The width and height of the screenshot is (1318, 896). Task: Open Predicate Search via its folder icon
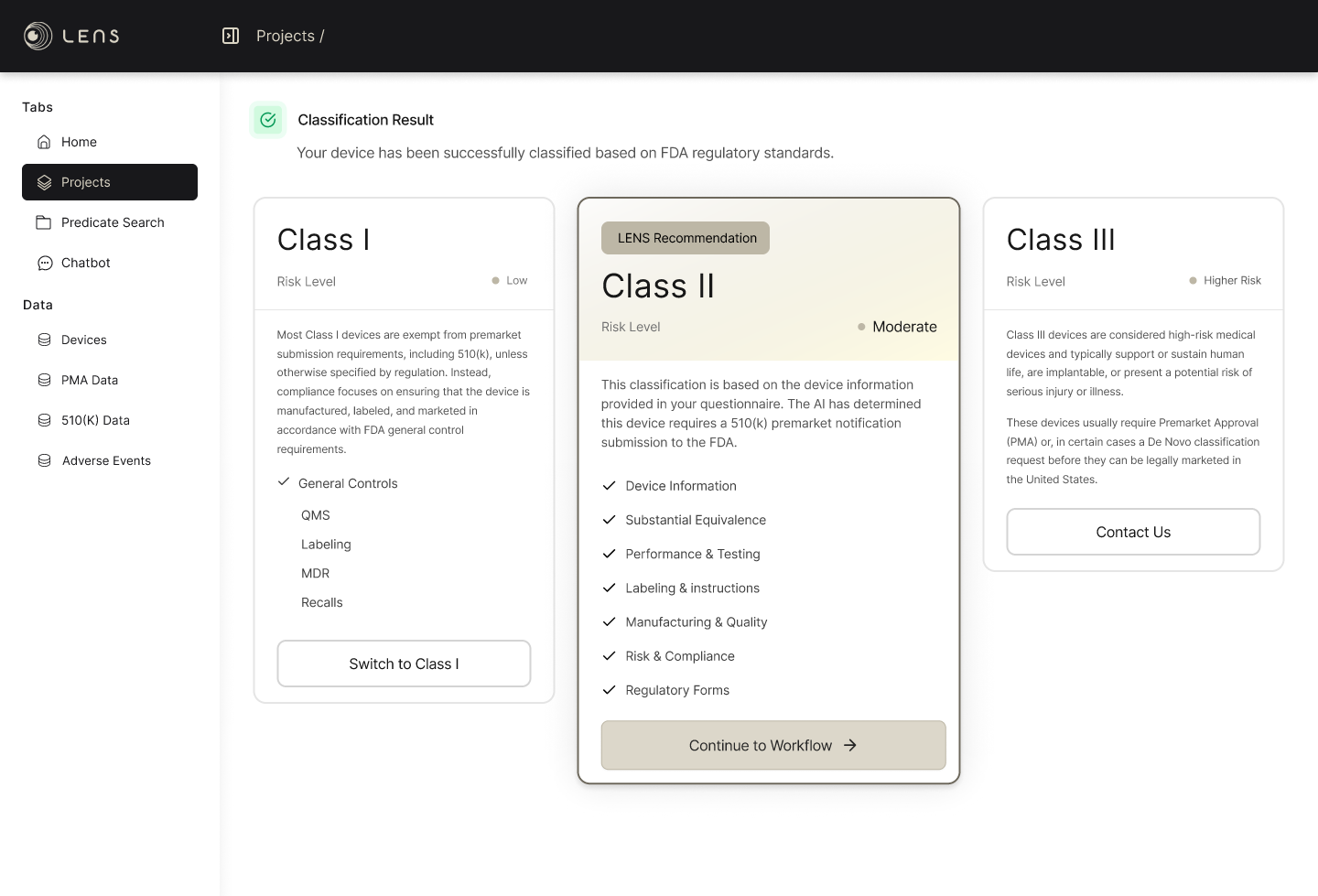coord(44,222)
